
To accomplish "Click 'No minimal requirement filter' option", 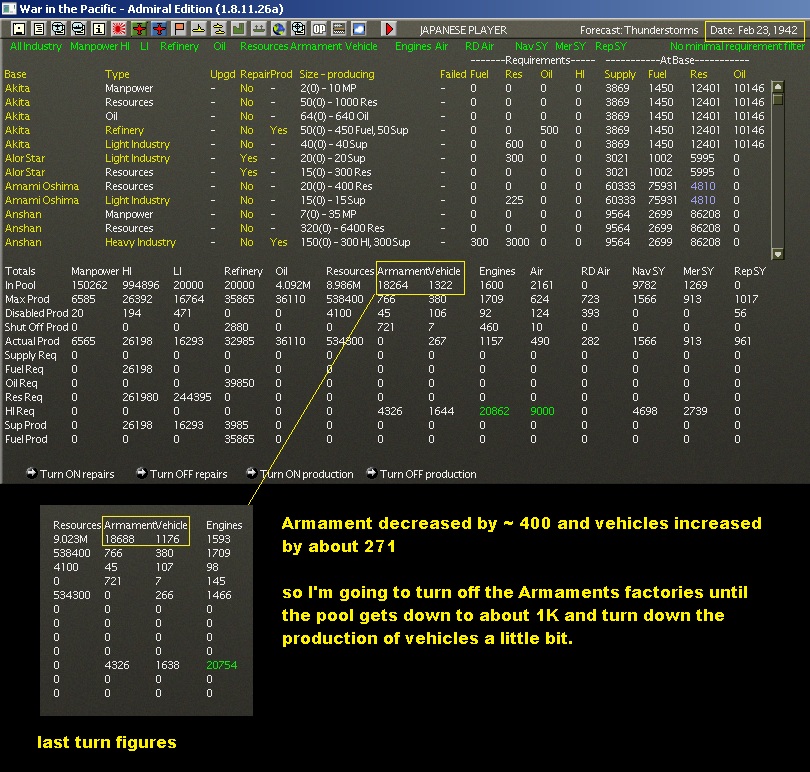I will pyautogui.click(x=737, y=46).
